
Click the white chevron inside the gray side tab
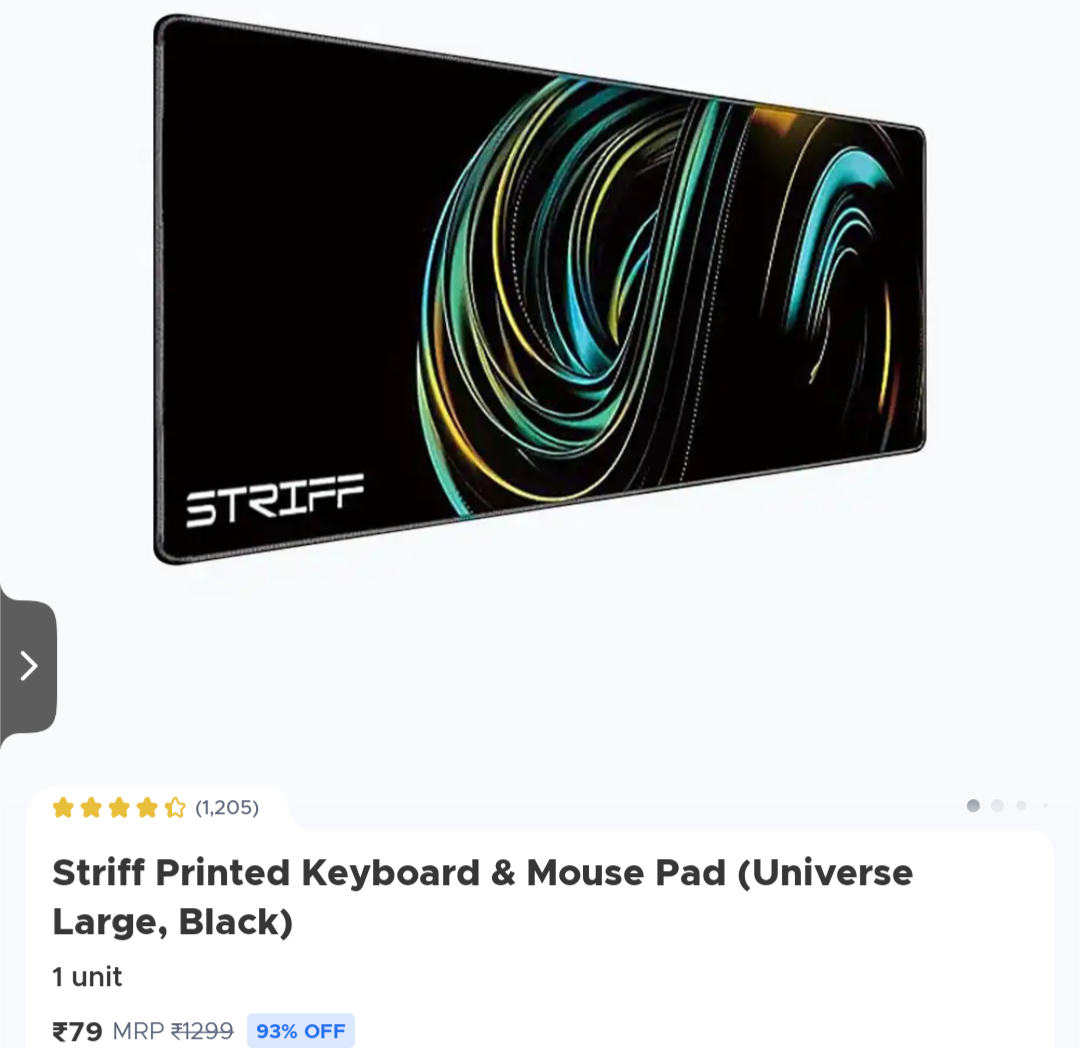(x=28, y=666)
